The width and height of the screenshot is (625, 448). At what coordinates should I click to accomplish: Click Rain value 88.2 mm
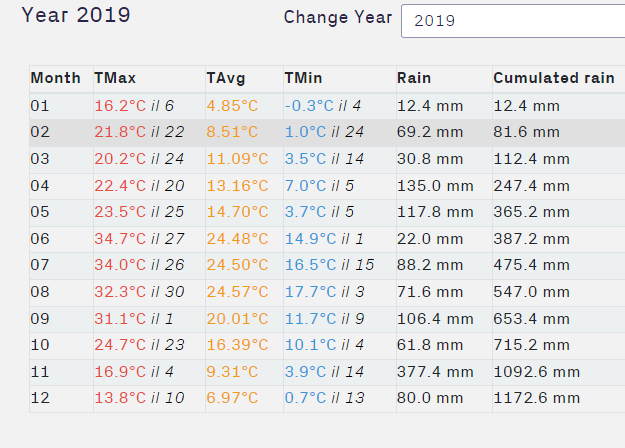(x=430, y=265)
